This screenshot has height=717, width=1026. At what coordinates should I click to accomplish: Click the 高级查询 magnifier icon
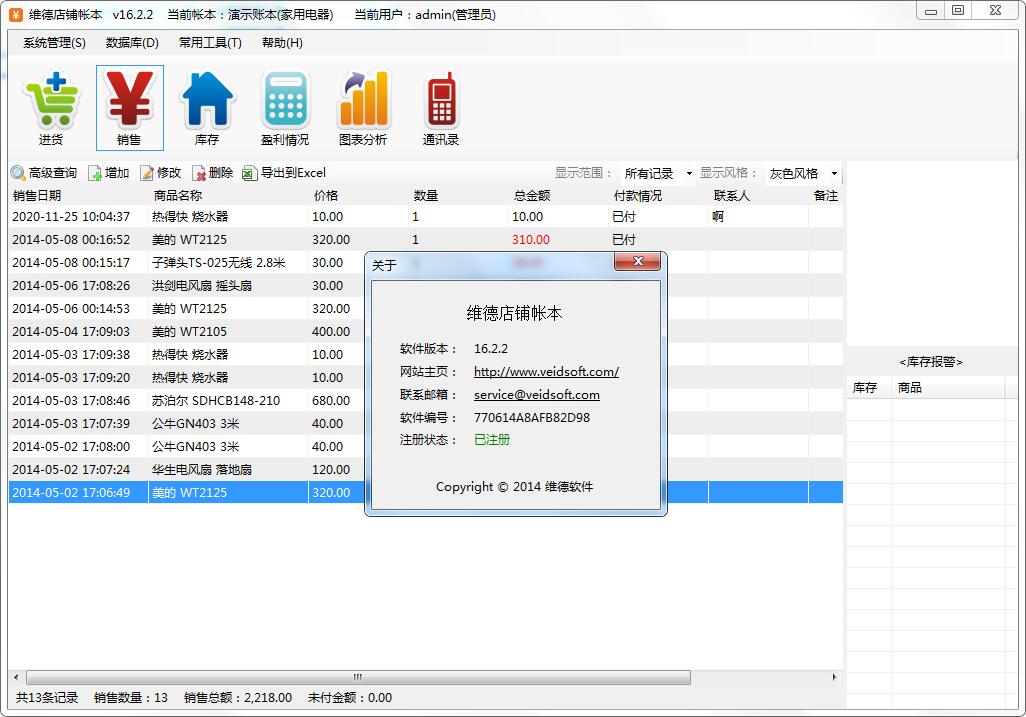pyautogui.click(x=18, y=173)
